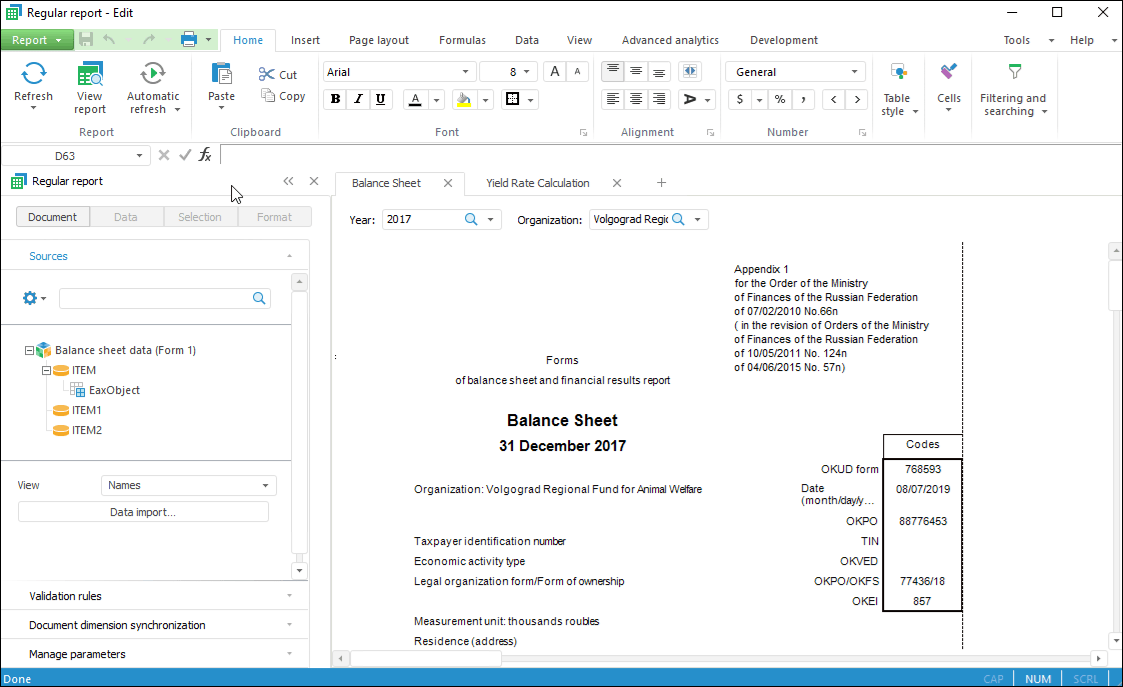This screenshot has width=1123, height=687.
Task: Toggle bold formatting
Action: 335,99
